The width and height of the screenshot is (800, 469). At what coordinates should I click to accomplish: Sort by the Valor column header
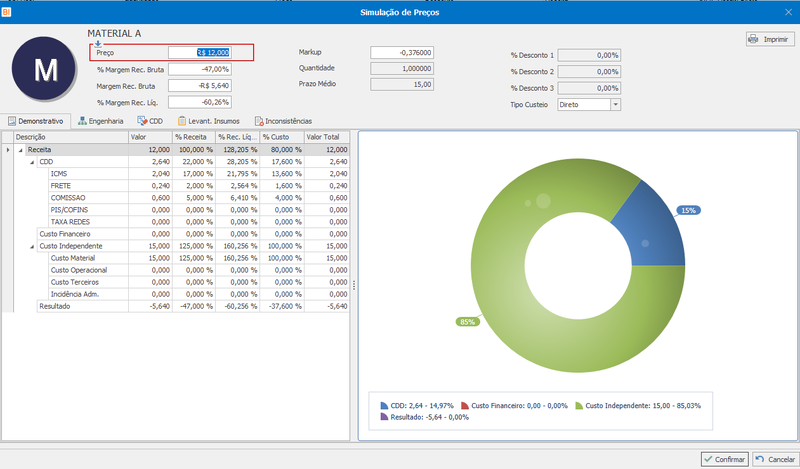(151, 137)
